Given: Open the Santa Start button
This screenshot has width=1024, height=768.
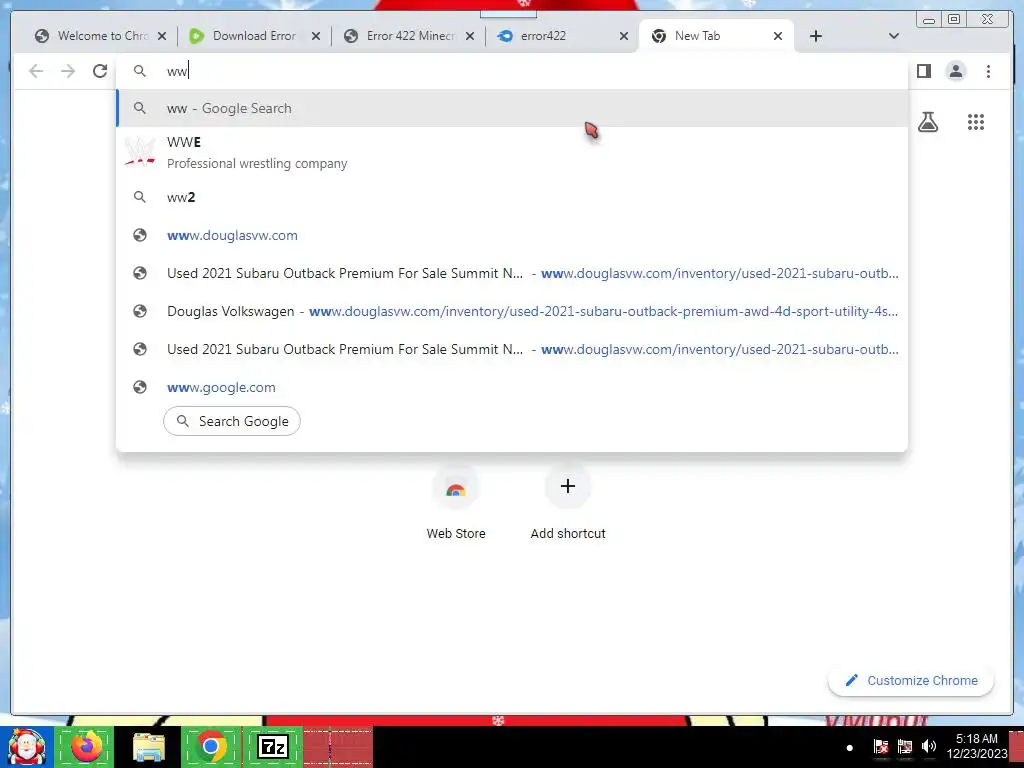Looking at the screenshot, I should [x=27, y=746].
